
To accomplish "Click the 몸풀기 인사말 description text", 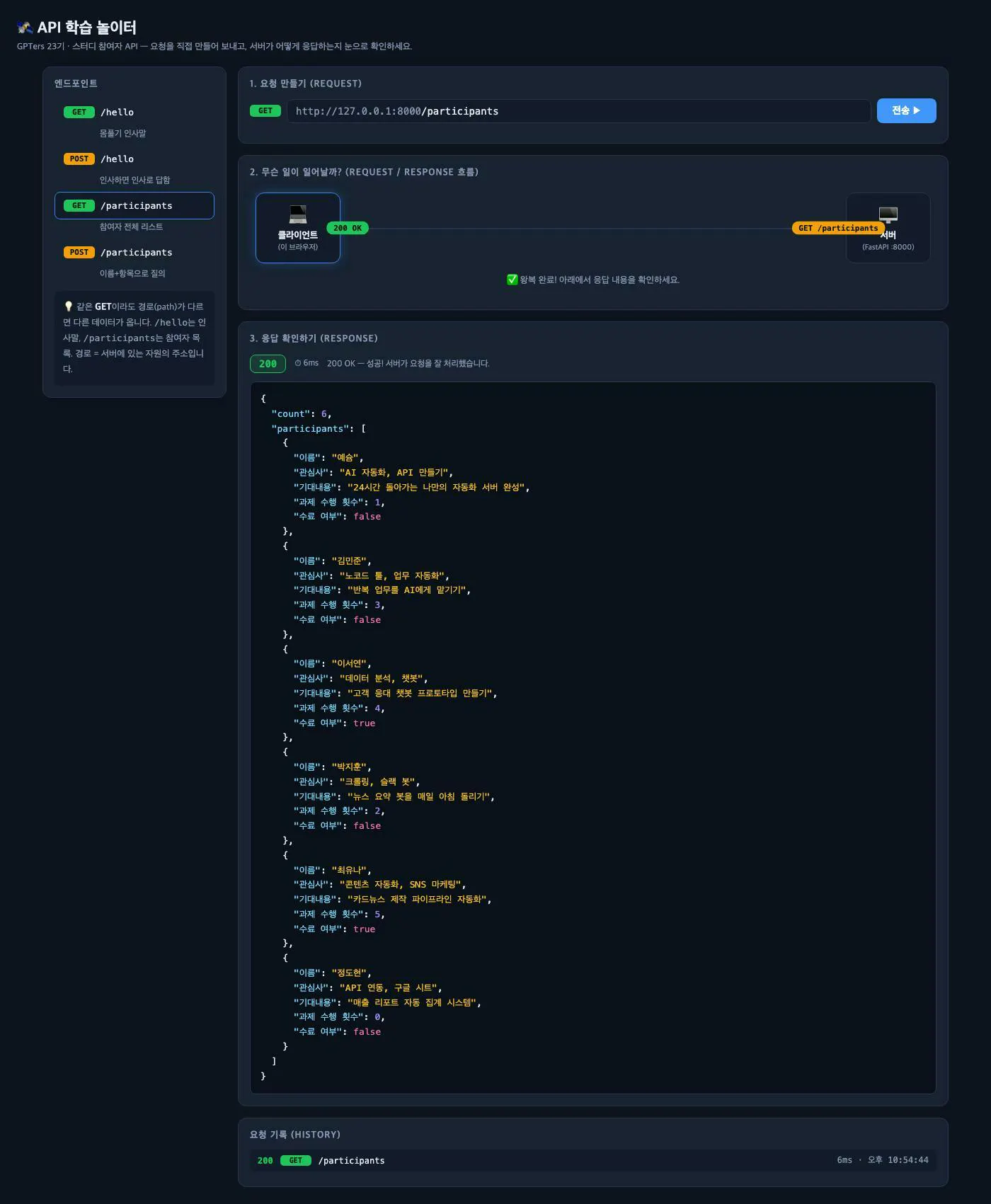I will pyautogui.click(x=122, y=133).
